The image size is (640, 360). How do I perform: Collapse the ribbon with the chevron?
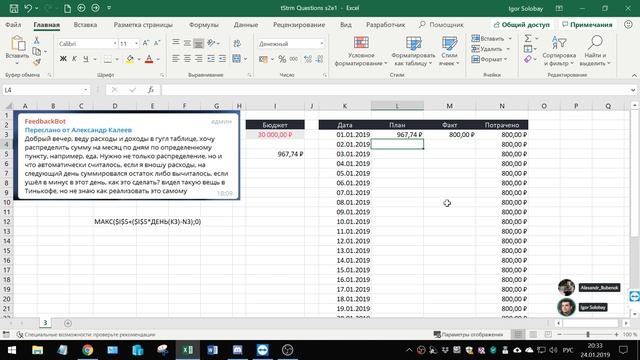coord(634,76)
